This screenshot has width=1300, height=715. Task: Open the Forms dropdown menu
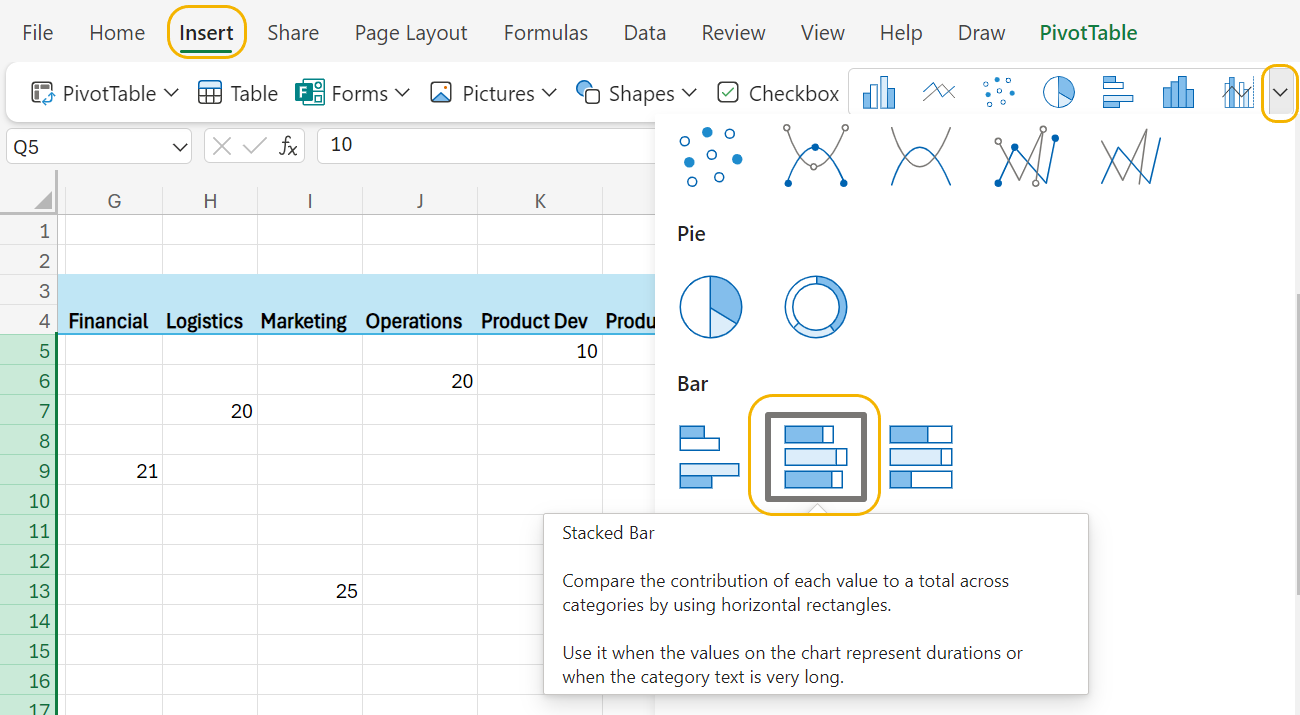coord(353,92)
